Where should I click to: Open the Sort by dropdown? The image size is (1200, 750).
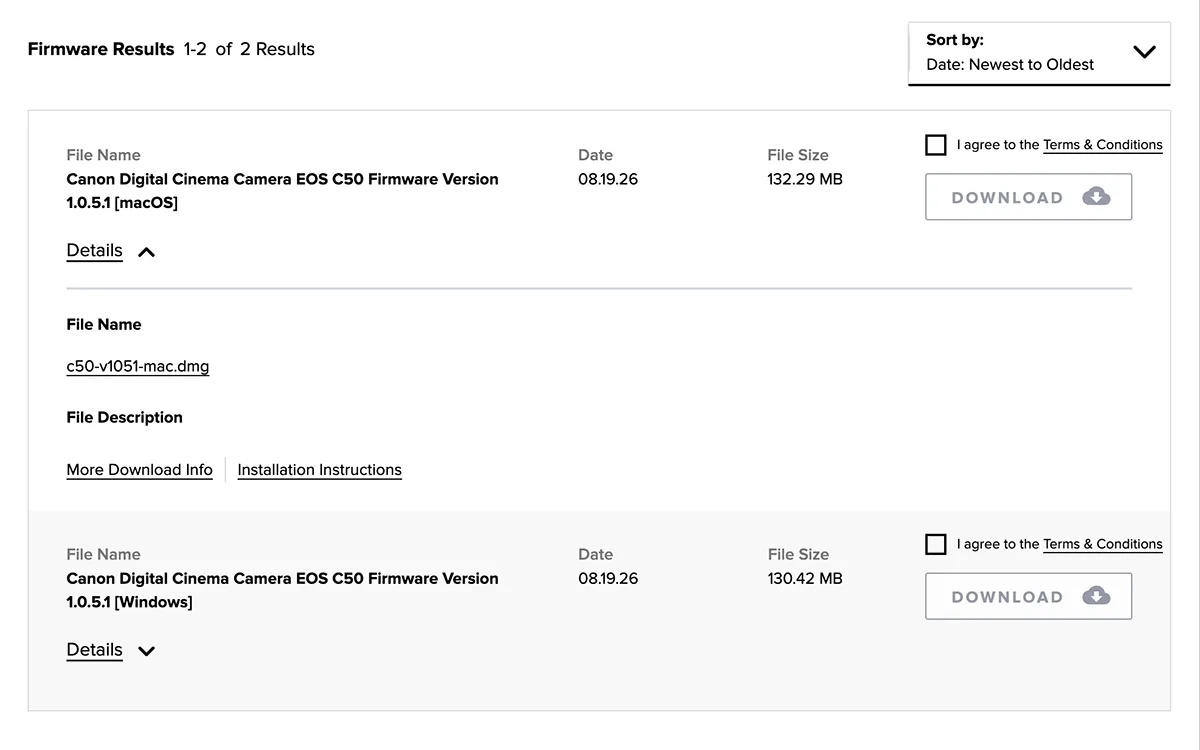click(1039, 53)
